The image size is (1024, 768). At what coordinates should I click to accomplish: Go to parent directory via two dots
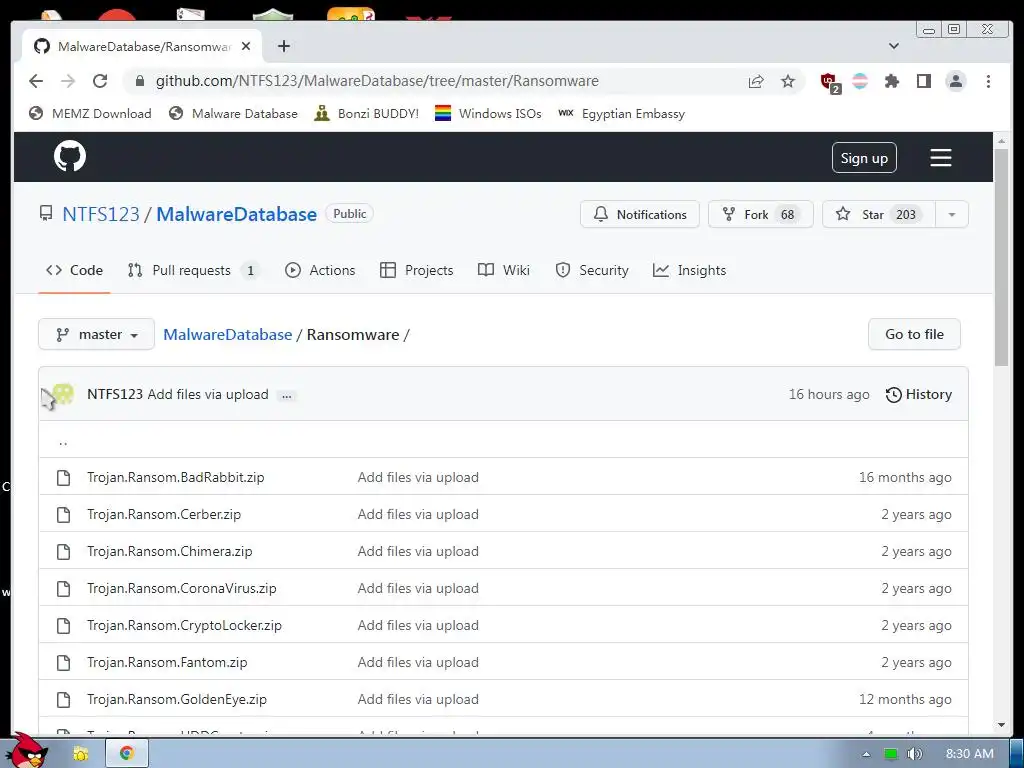pyautogui.click(x=63, y=441)
